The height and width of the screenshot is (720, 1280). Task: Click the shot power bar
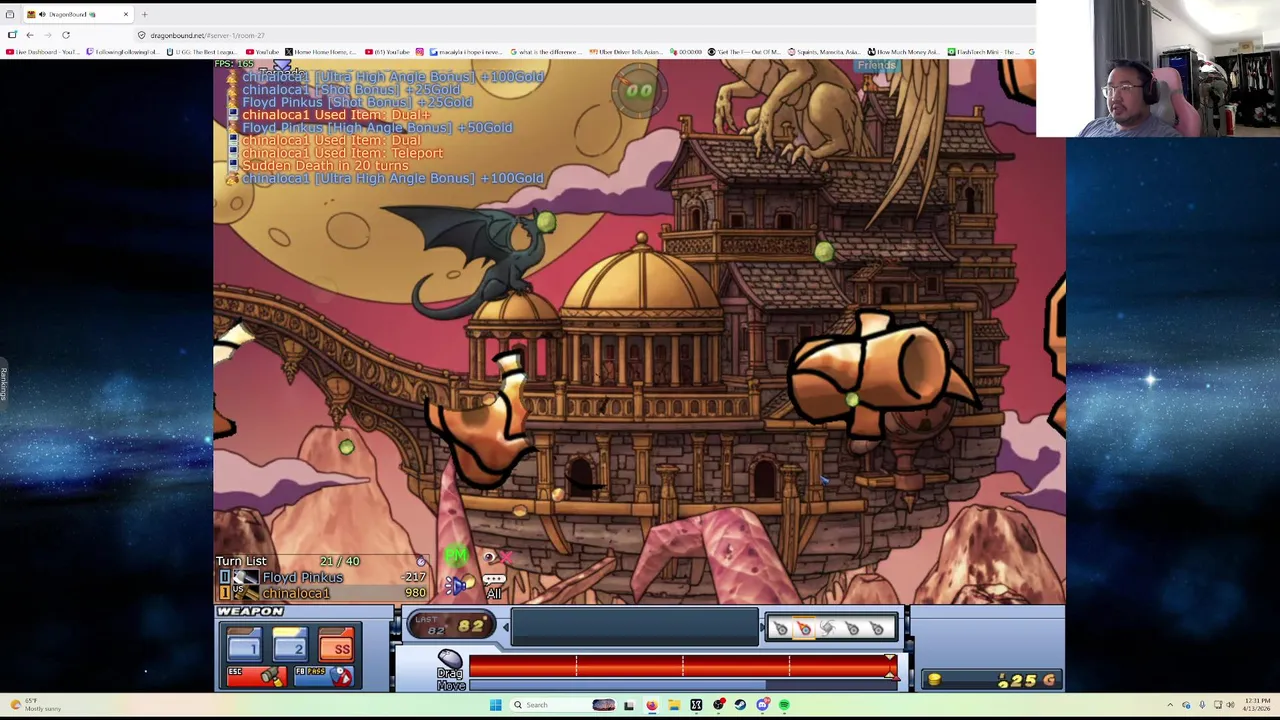point(683,666)
